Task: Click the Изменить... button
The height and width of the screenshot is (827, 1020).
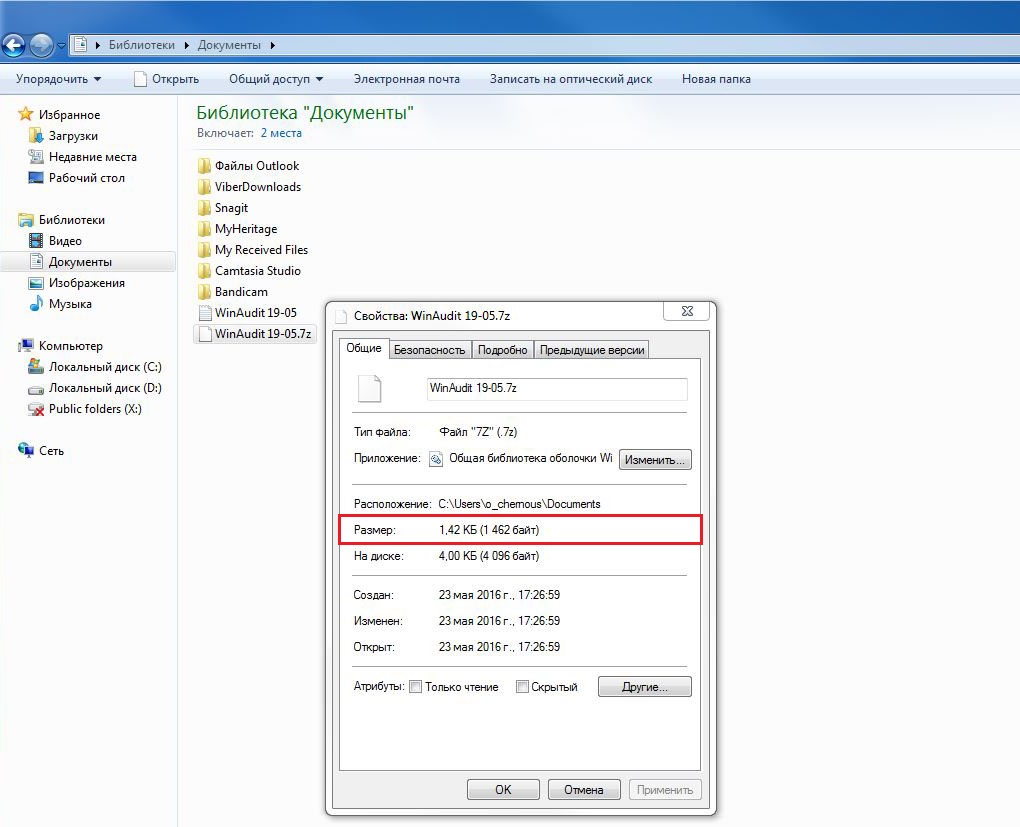Action: (x=655, y=459)
